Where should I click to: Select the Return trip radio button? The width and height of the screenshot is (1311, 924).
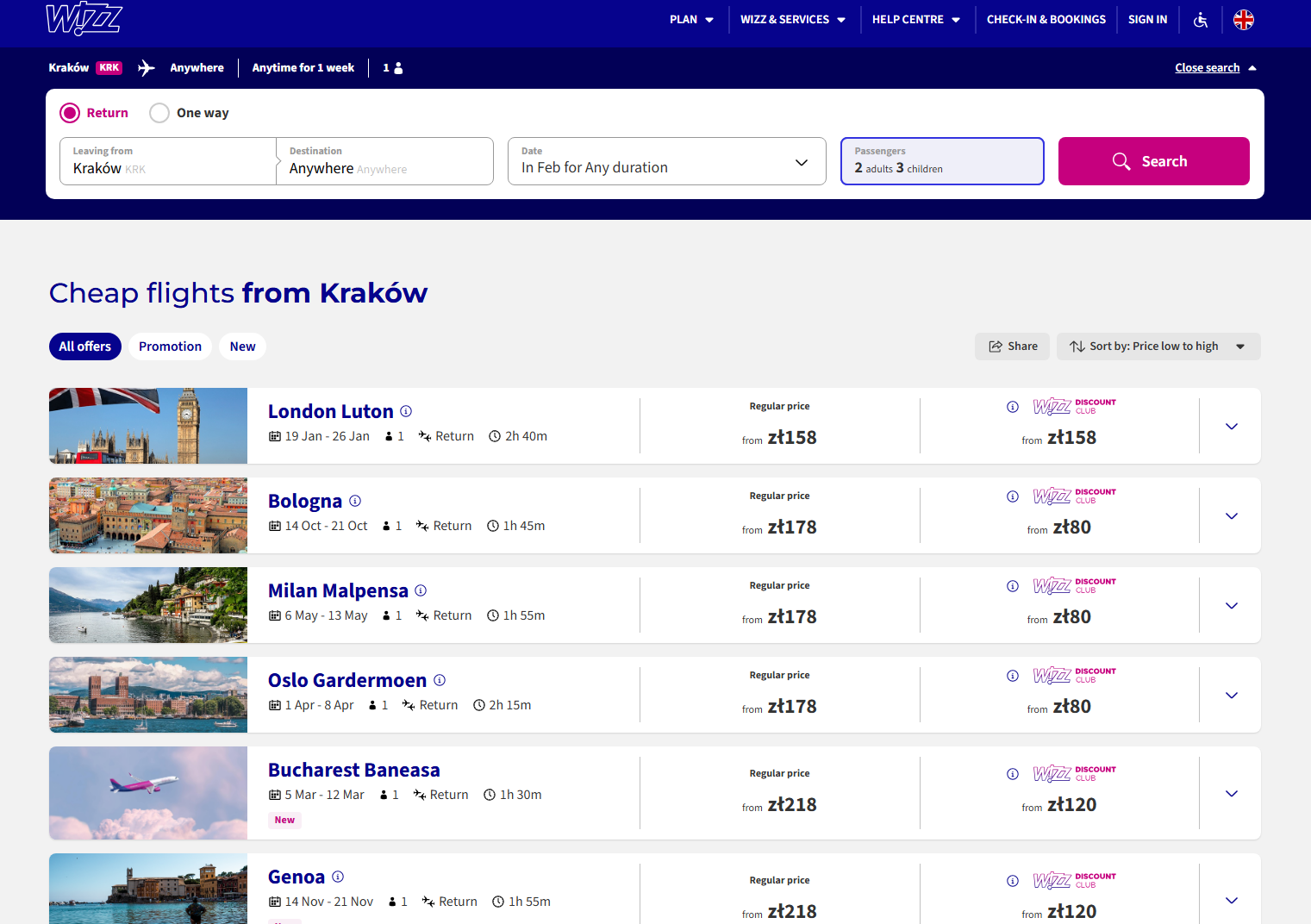(x=70, y=113)
